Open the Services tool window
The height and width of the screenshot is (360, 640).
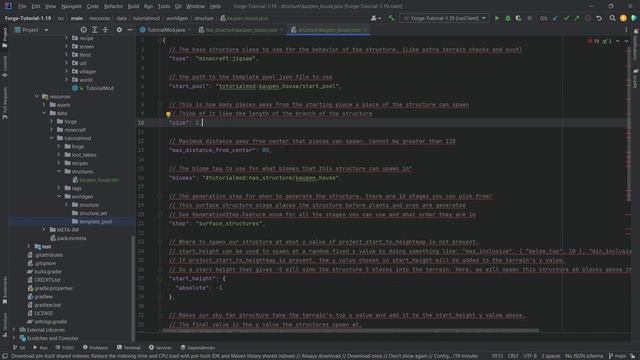pos(160,348)
